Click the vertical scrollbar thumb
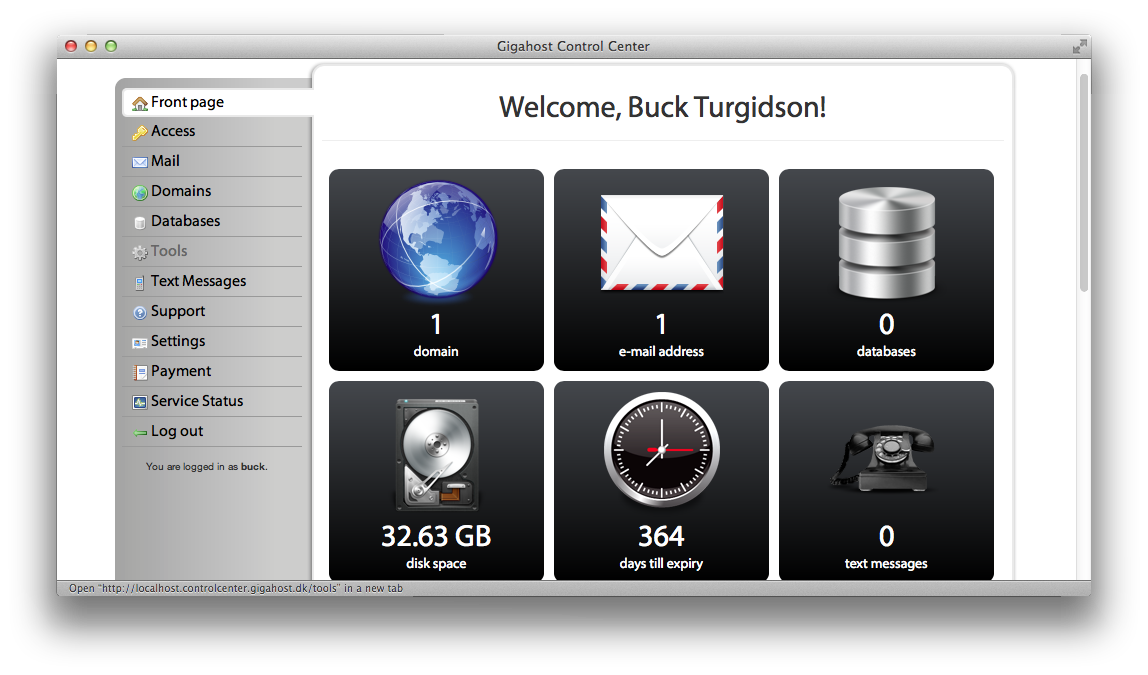Screen dimensions: 1148x675 (x=1084, y=183)
